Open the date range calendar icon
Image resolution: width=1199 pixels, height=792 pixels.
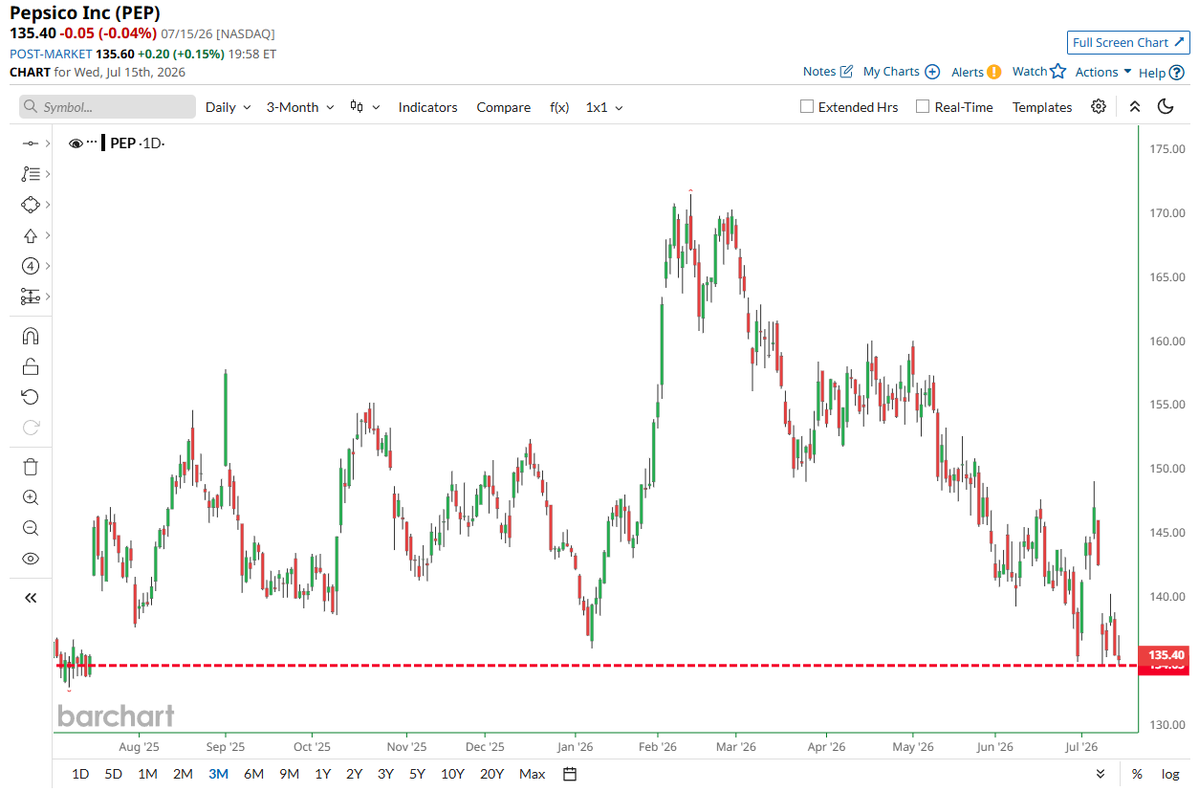(570, 774)
